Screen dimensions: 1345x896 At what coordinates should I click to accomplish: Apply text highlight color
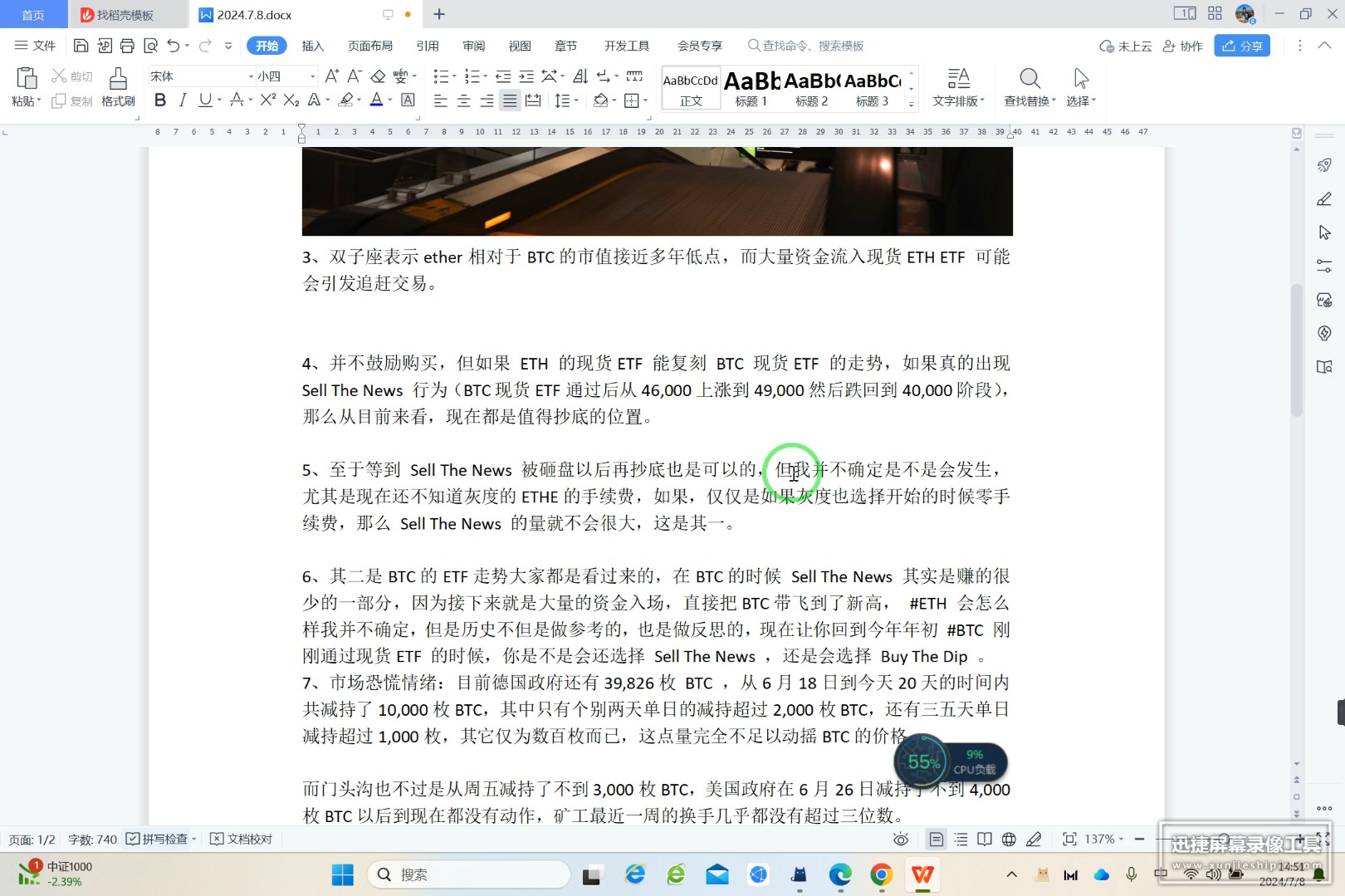coord(346,100)
